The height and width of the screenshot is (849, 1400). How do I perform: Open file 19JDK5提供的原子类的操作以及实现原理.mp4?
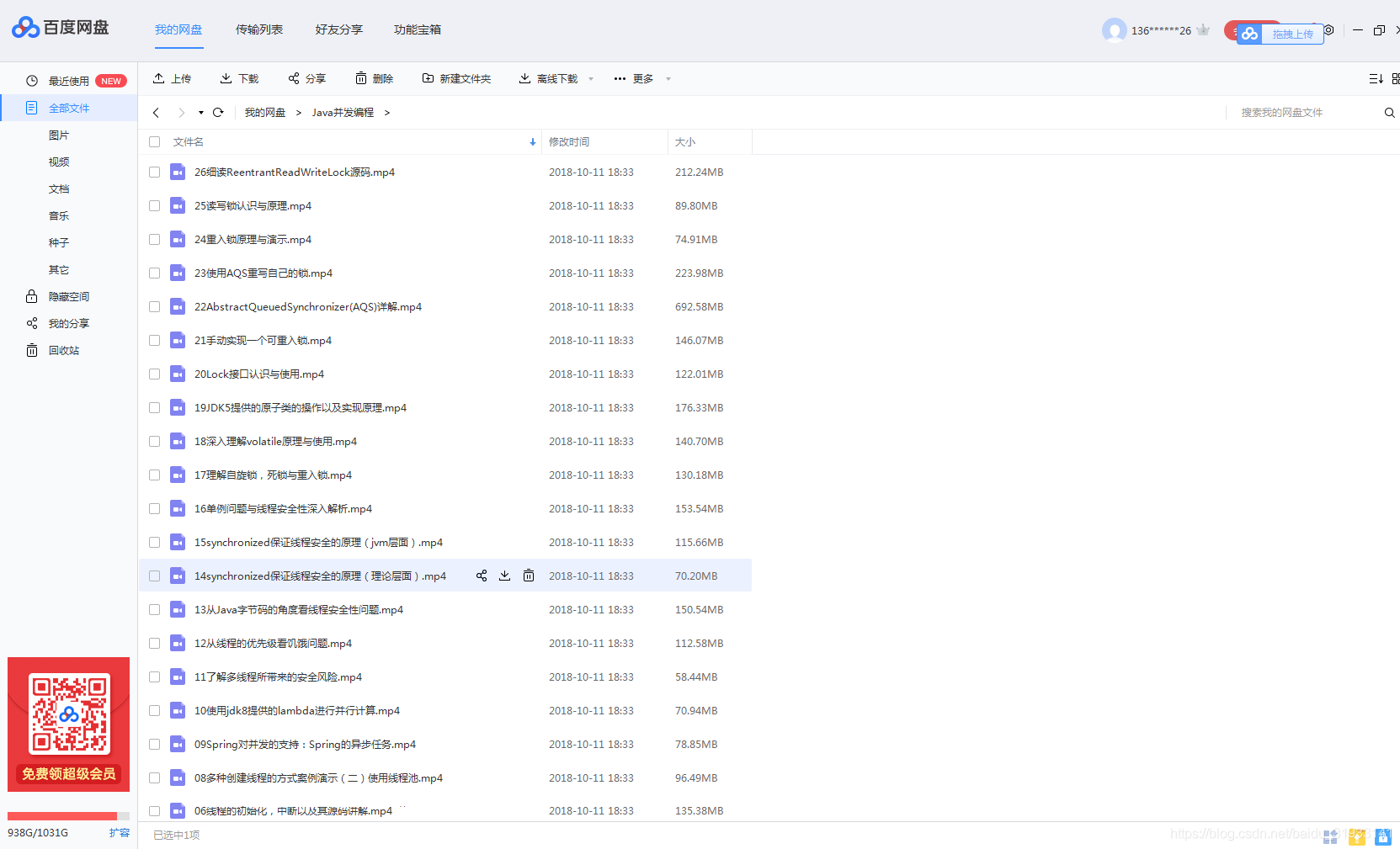pyautogui.click(x=300, y=407)
